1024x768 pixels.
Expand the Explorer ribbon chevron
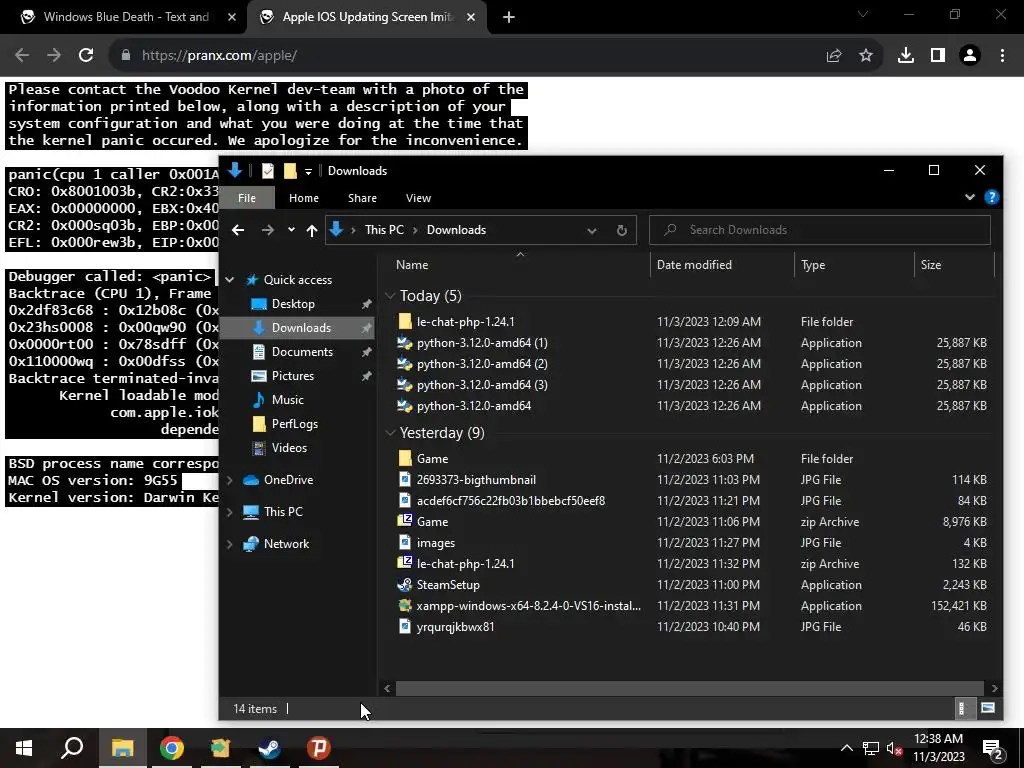tap(970, 197)
